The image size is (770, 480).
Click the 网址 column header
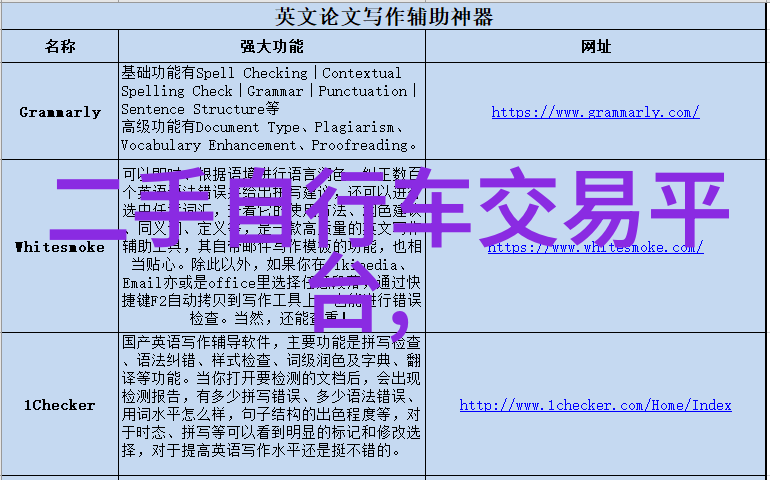[596, 47]
